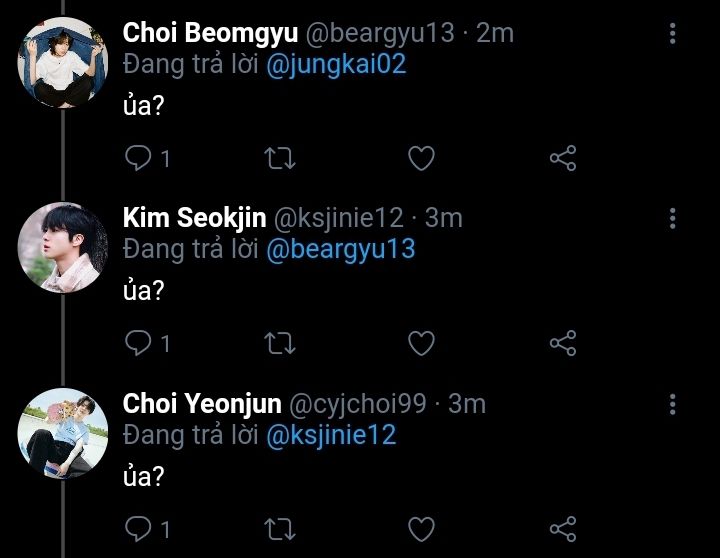
Task: Open the @ksjinie12 mention link
Action: (331, 434)
